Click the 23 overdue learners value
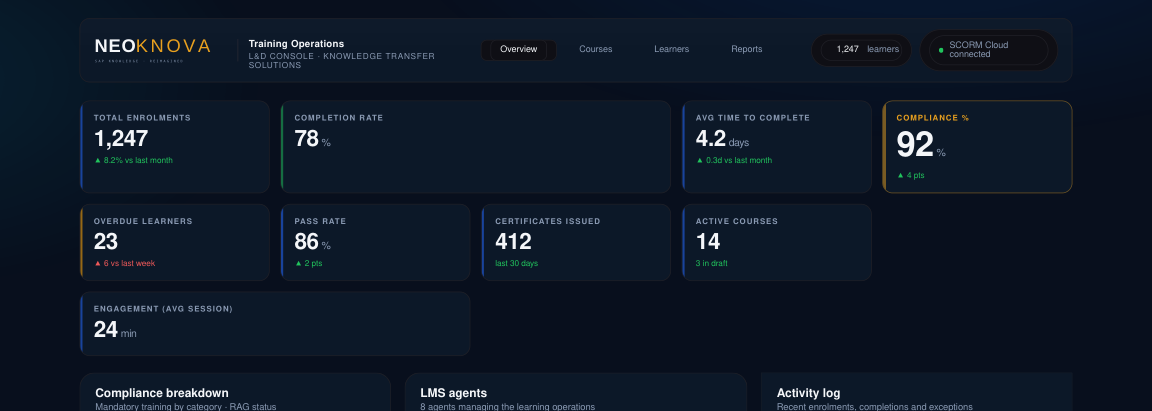Viewport: 1152px width, 411px height. click(x=106, y=241)
